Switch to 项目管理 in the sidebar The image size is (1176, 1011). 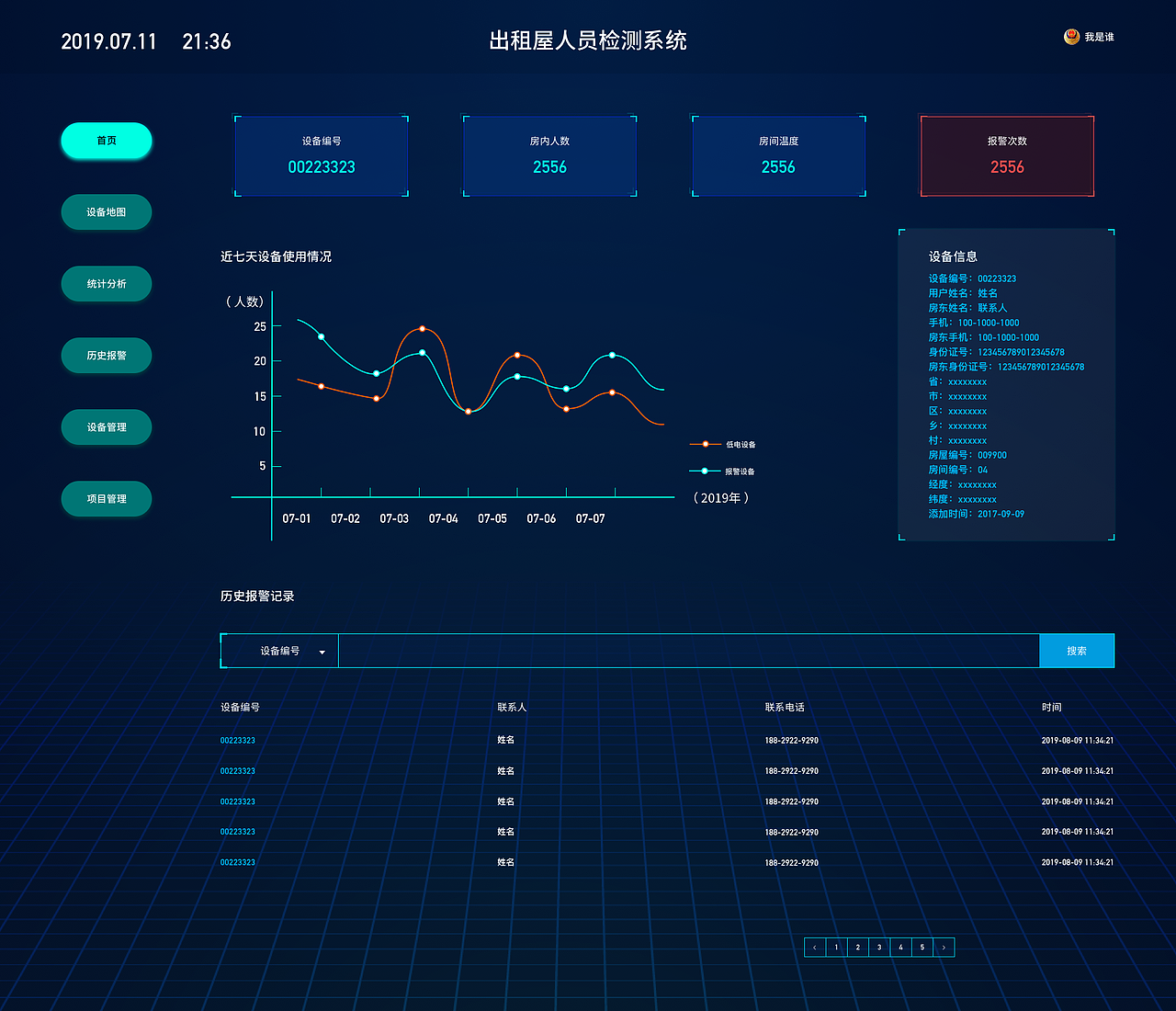107,499
